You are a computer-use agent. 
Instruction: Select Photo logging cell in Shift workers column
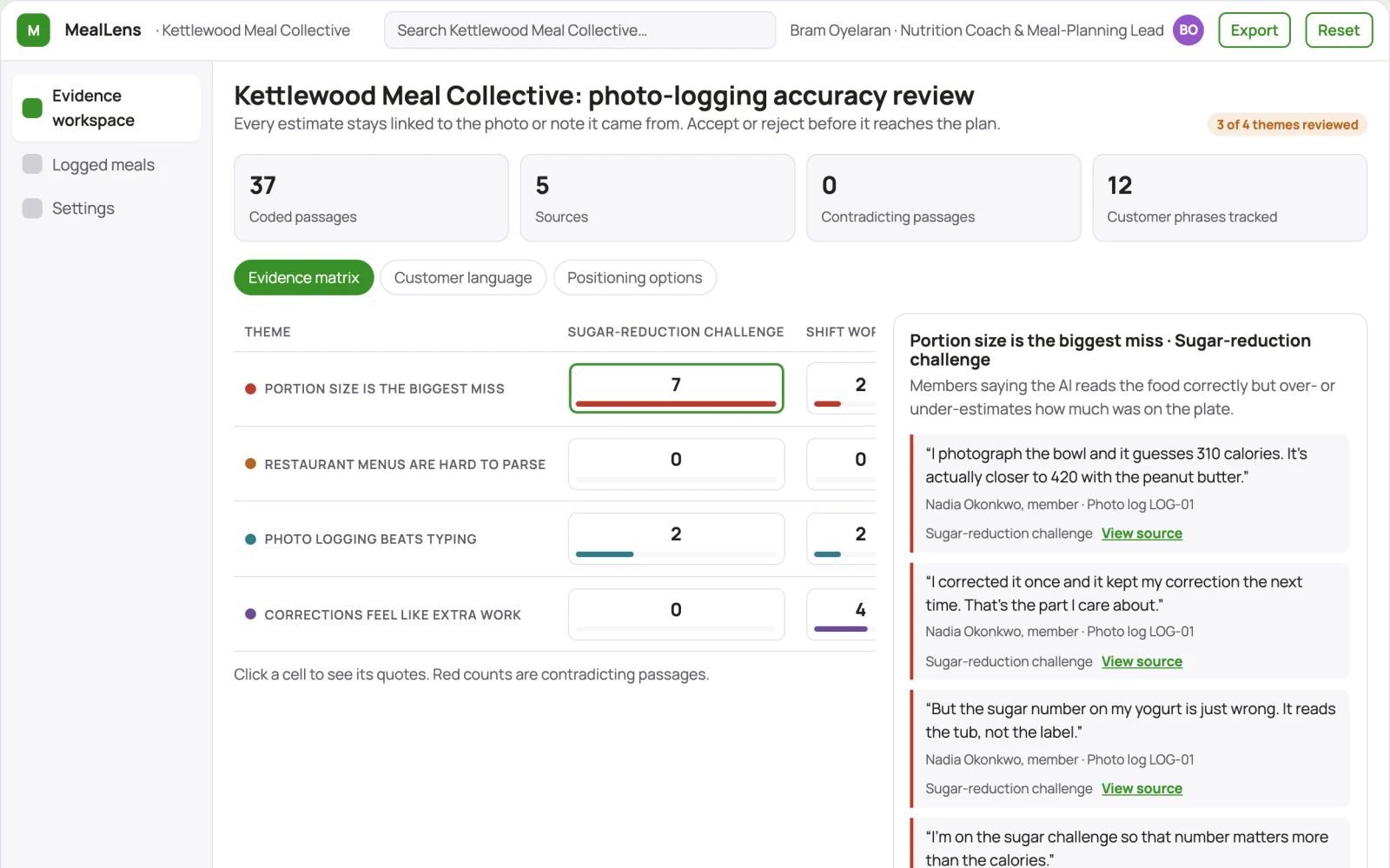click(x=841, y=539)
